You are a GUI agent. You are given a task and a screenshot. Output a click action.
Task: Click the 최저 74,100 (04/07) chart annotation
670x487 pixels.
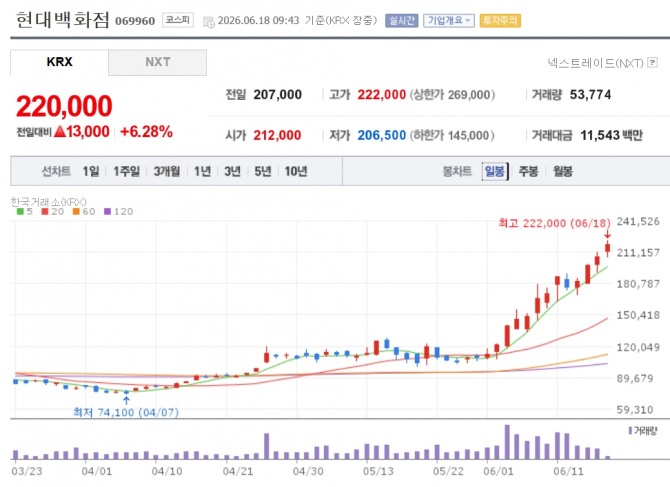click(x=126, y=412)
